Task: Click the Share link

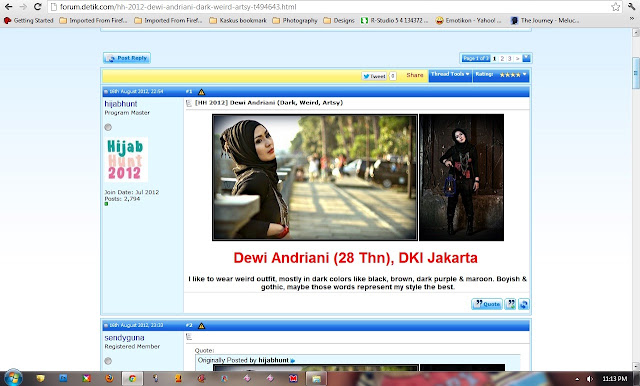Action: coord(415,75)
